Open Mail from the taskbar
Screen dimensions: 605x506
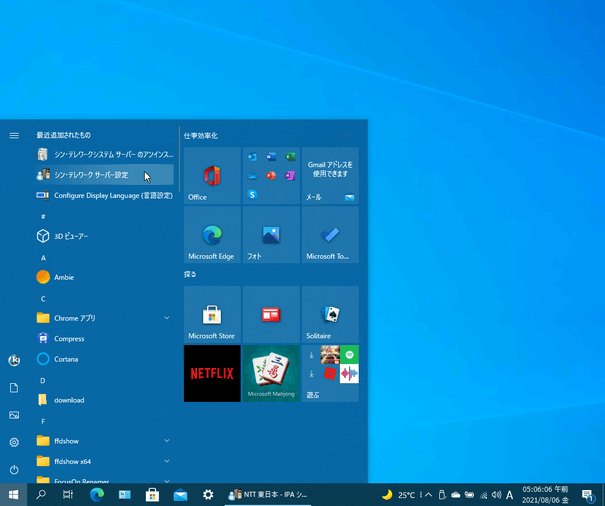(x=180, y=494)
